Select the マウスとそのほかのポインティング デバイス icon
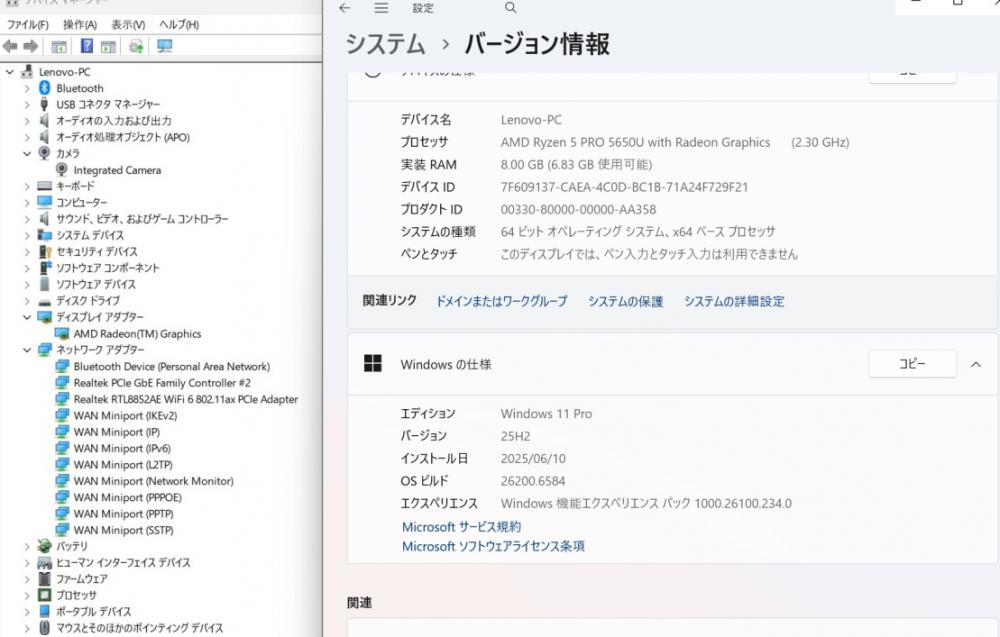Screen dimensions: 1000x637 pos(45,628)
